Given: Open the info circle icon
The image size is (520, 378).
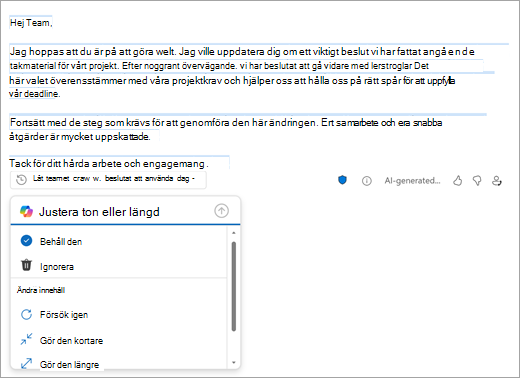Looking at the screenshot, I should point(367,181).
